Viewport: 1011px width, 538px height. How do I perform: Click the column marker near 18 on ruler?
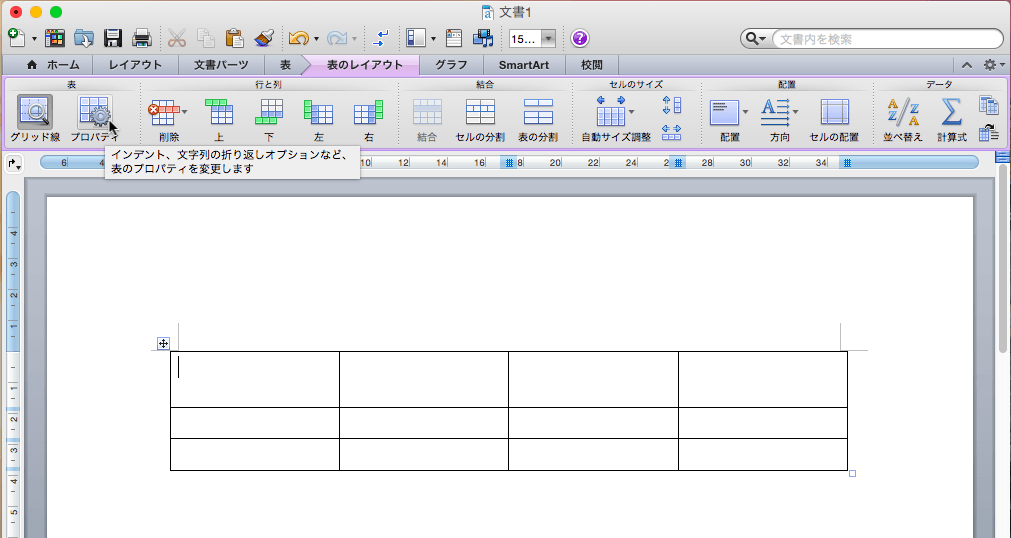pyautogui.click(x=509, y=163)
